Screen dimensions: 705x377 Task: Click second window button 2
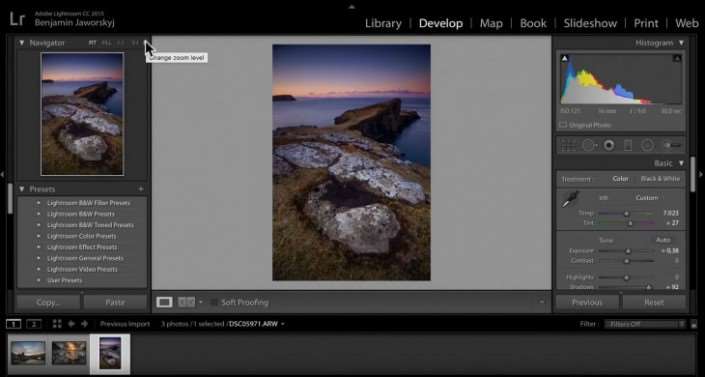(34, 324)
